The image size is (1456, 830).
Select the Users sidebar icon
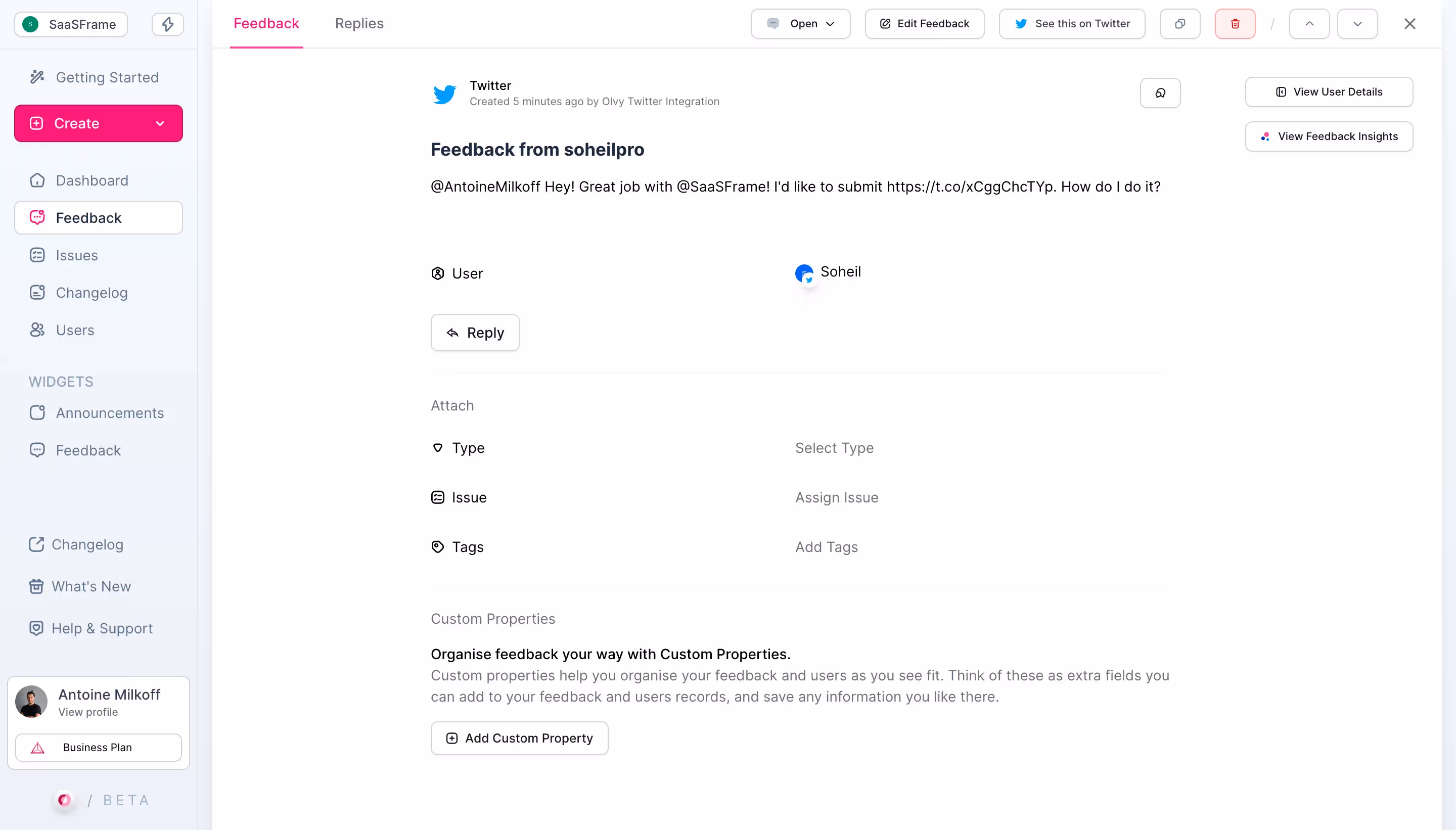point(36,330)
